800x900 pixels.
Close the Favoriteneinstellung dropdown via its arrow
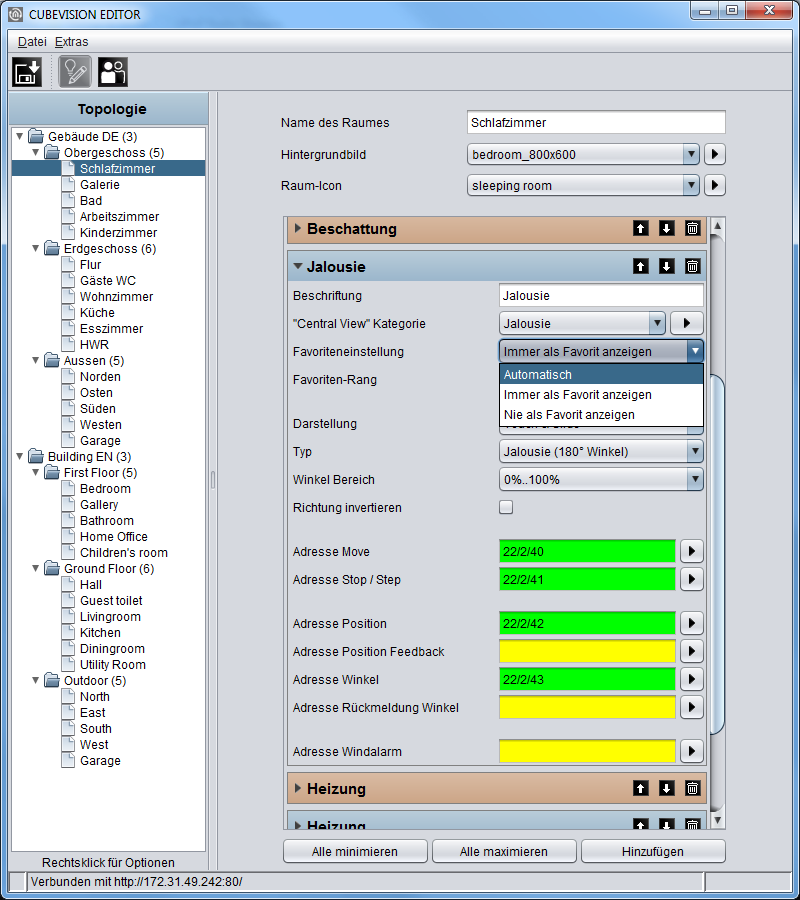click(x=695, y=351)
